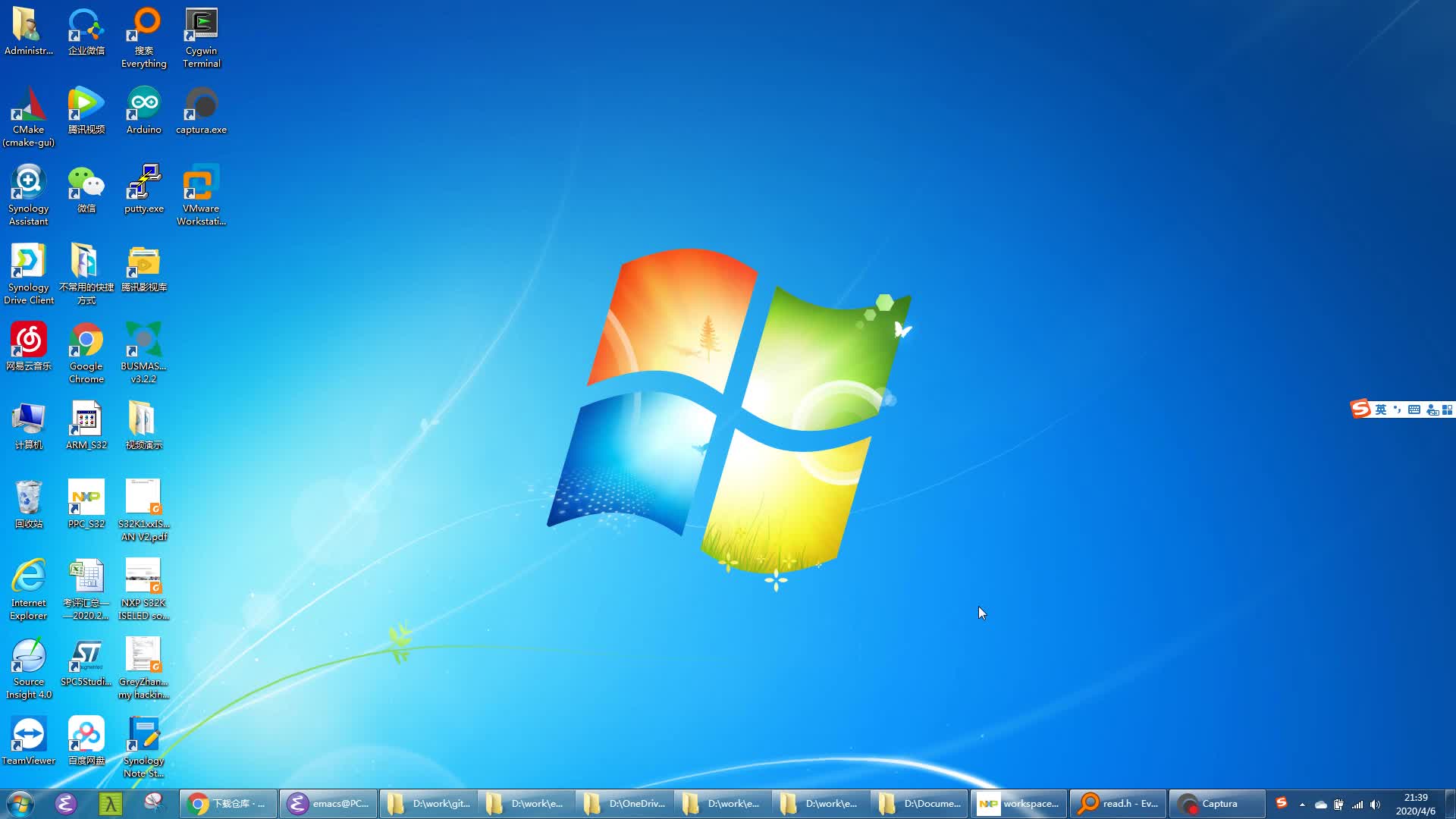This screenshot has height=819, width=1456.
Task: Open the volume speaker tray icon
Action: pos(1375,805)
